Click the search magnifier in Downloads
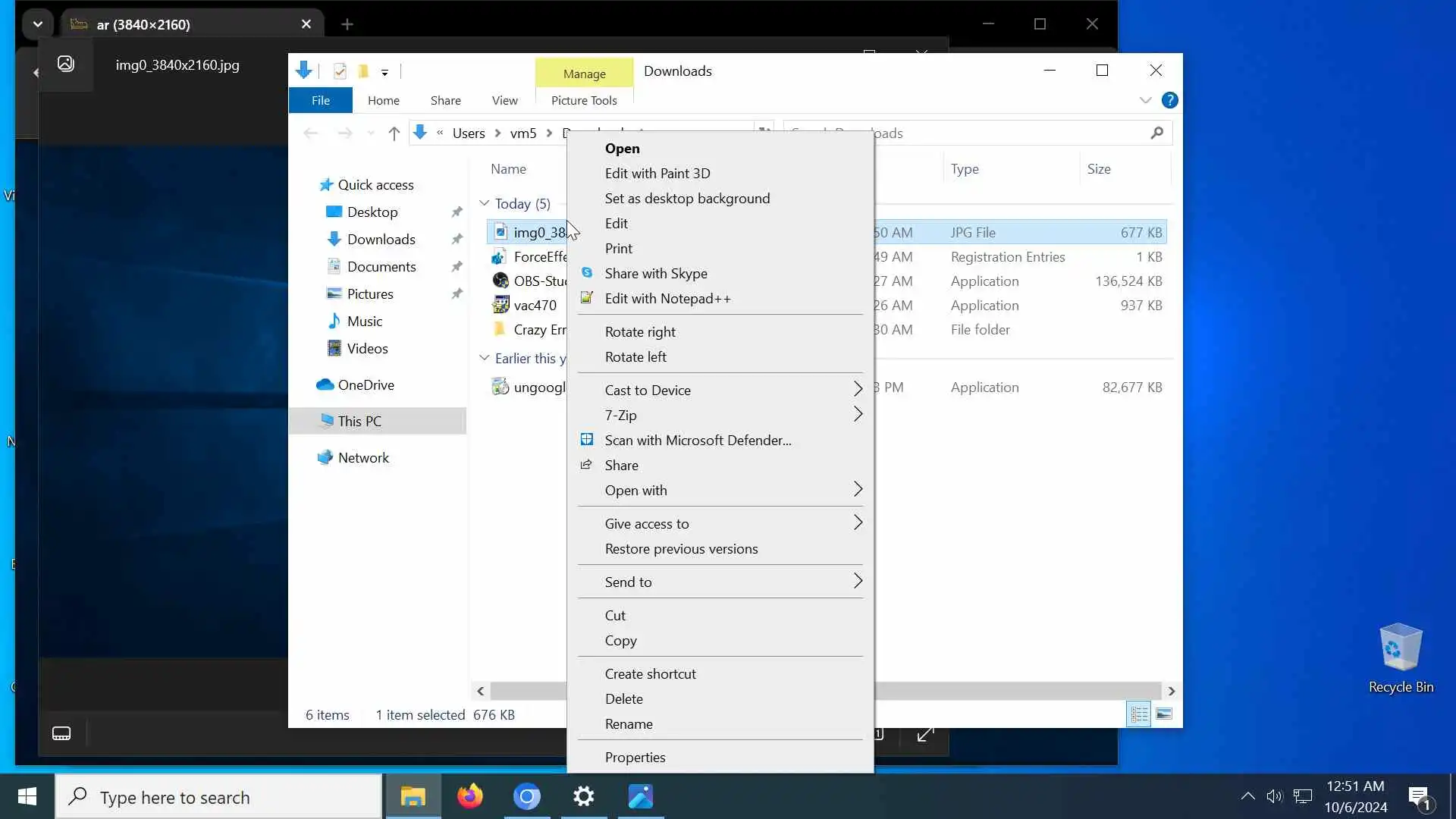 pos(1156,133)
